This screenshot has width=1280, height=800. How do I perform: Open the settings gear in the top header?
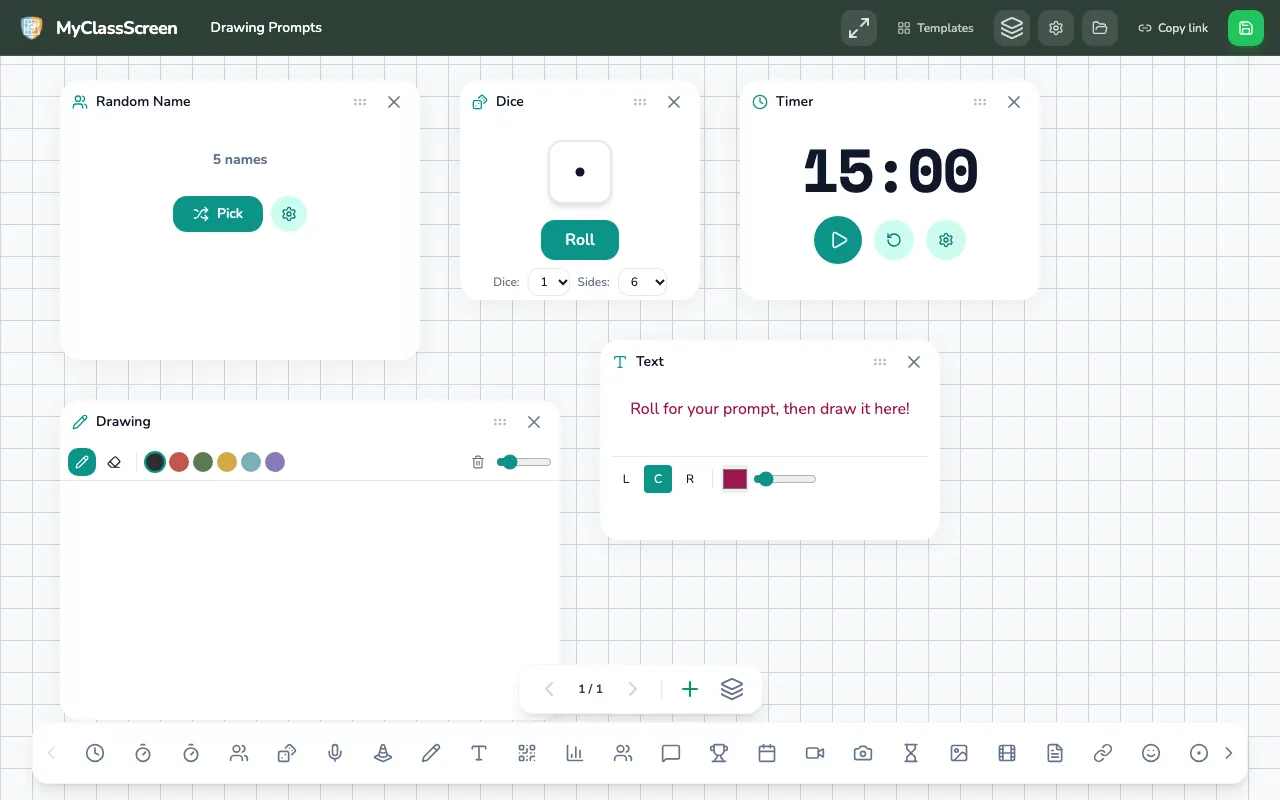pyautogui.click(x=1056, y=28)
